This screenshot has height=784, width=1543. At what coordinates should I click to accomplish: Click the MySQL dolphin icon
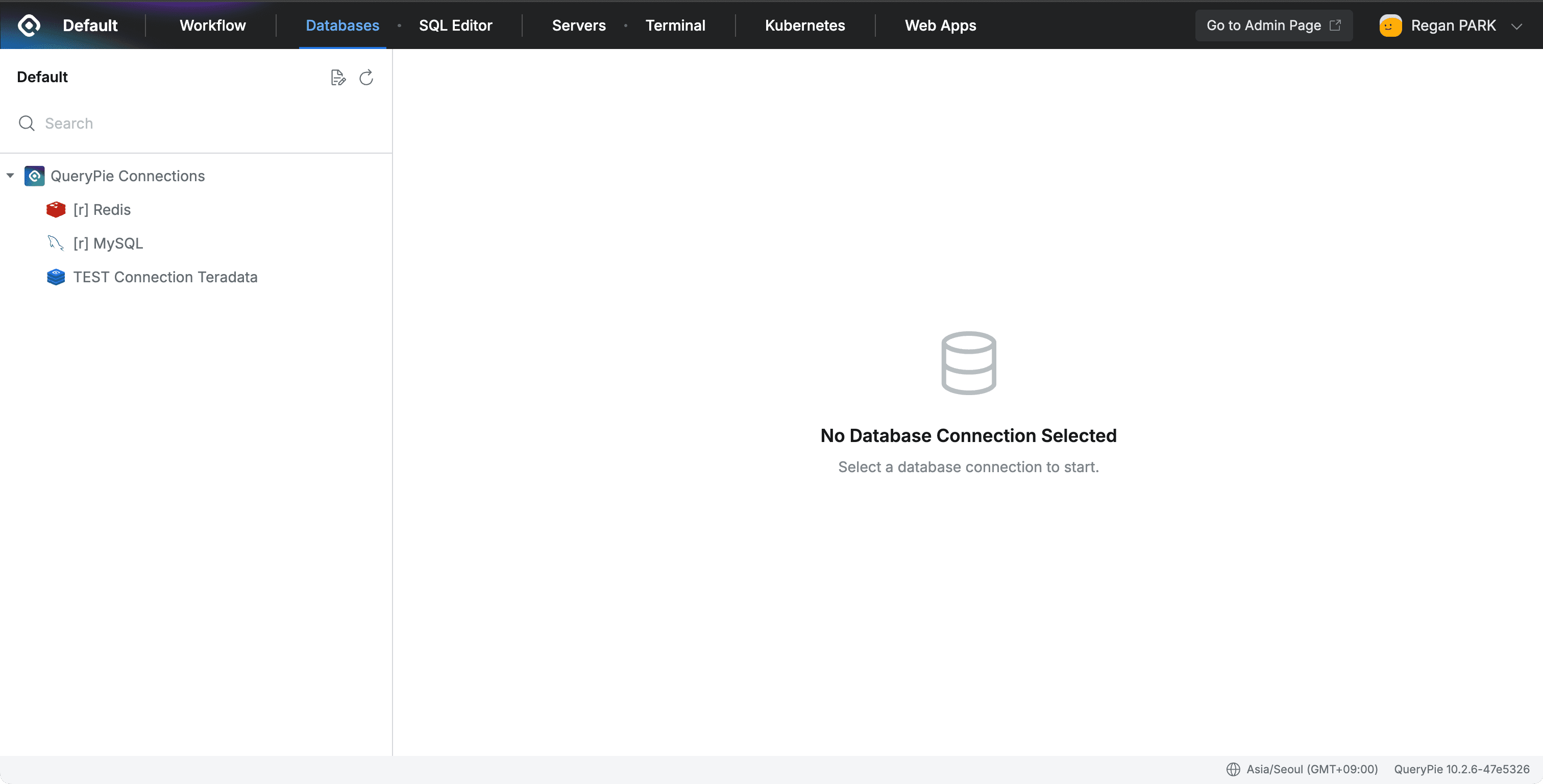[55, 243]
